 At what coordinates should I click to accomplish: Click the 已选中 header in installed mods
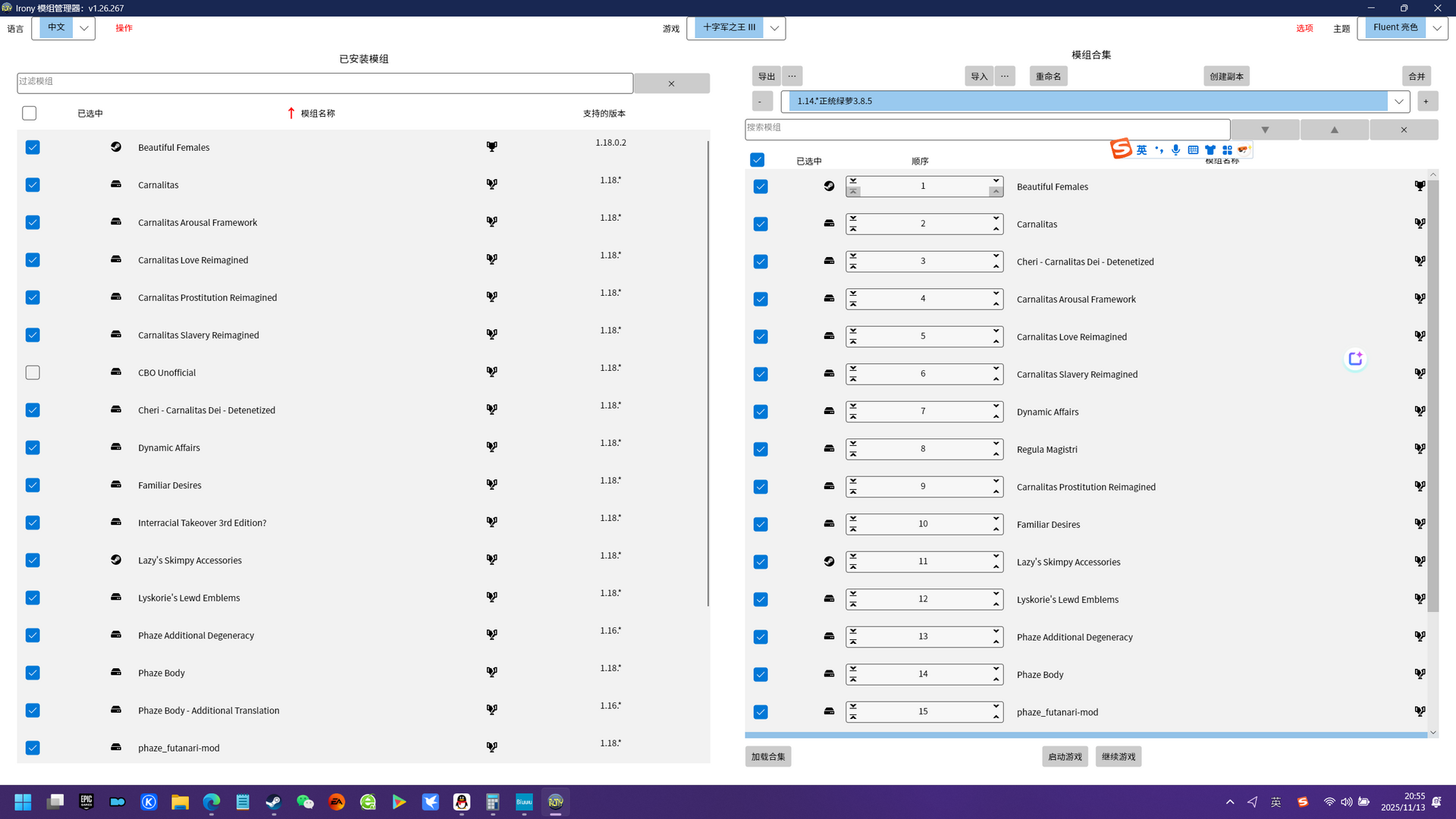[90, 113]
